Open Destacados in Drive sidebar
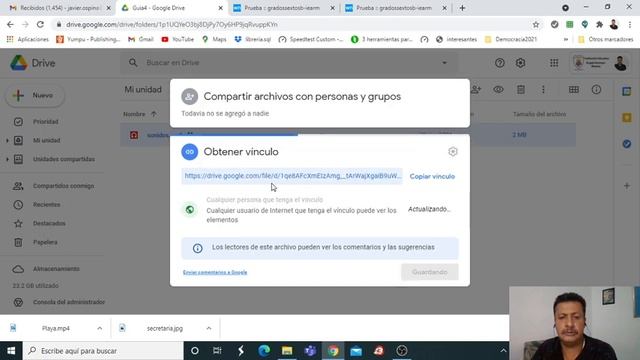Viewport: 640px width, 360px height. tap(49, 223)
